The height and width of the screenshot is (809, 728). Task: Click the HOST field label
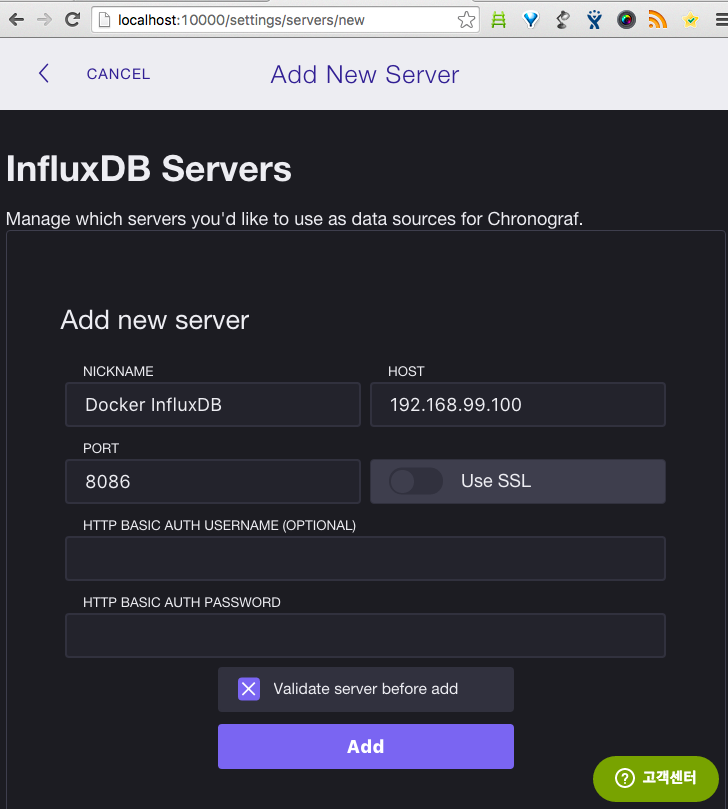(x=406, y=371)
